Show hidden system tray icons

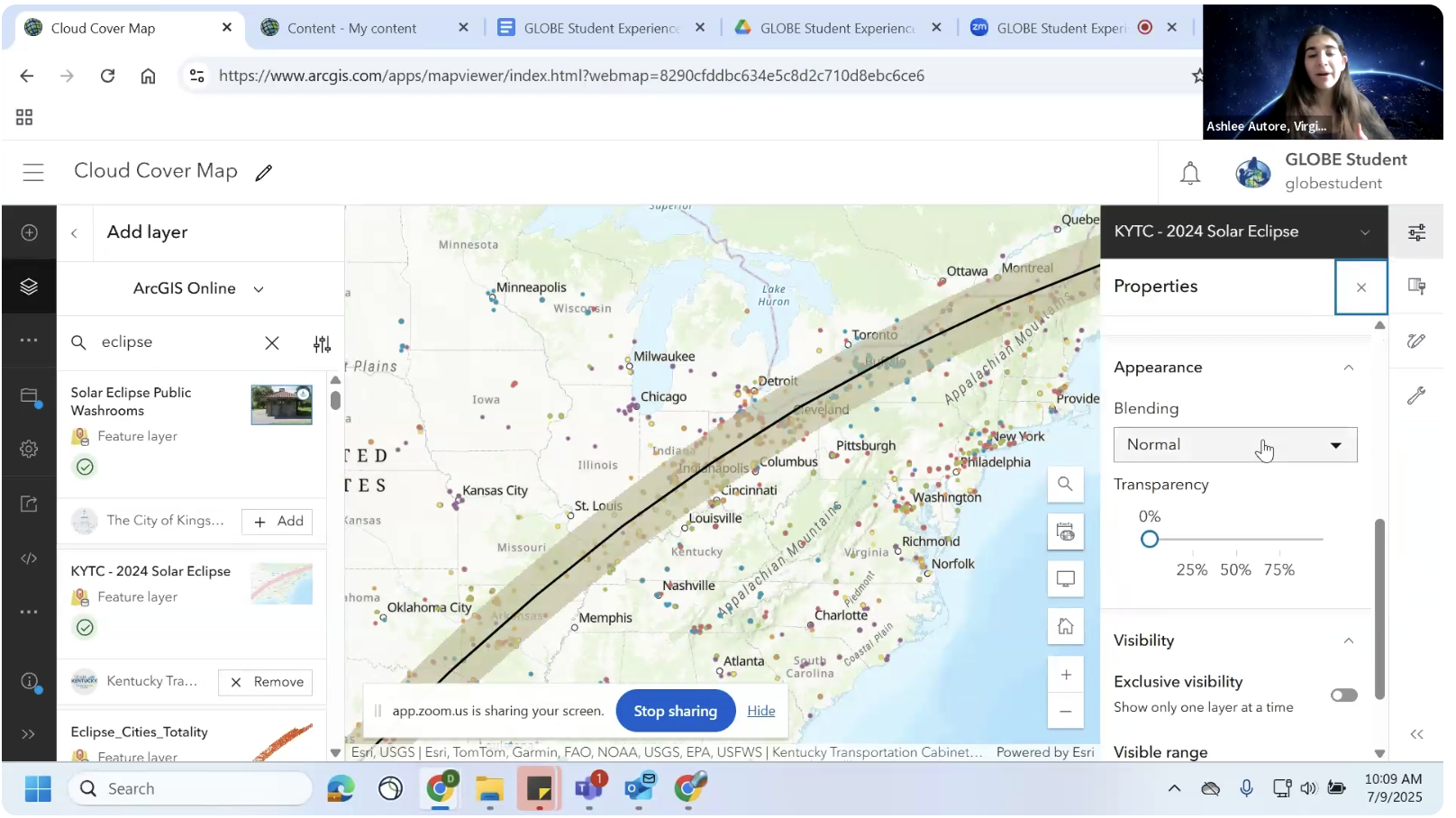click(1174, 789)
